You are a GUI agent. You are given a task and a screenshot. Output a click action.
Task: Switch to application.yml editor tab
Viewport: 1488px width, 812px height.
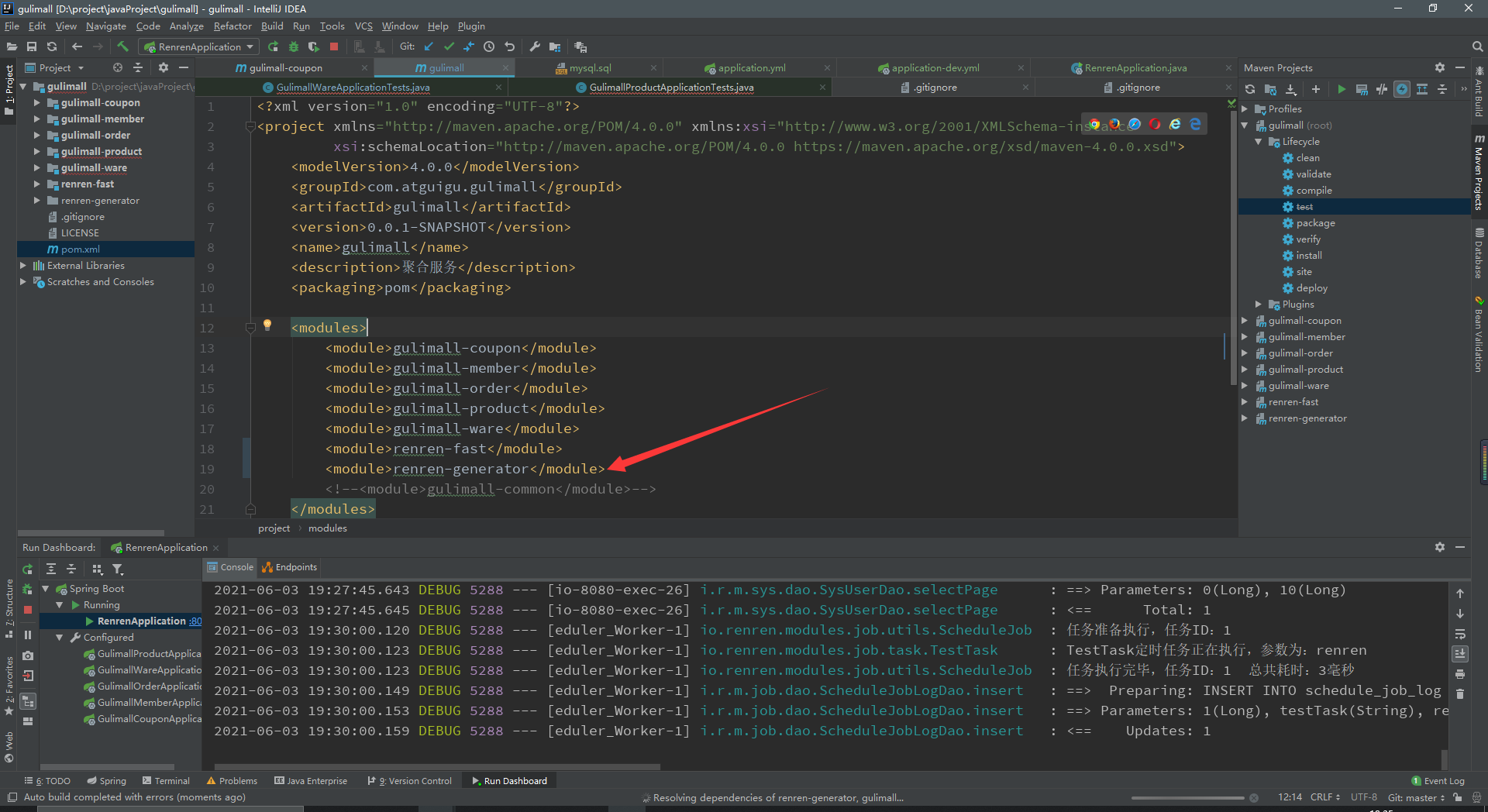tap(752, 67)
